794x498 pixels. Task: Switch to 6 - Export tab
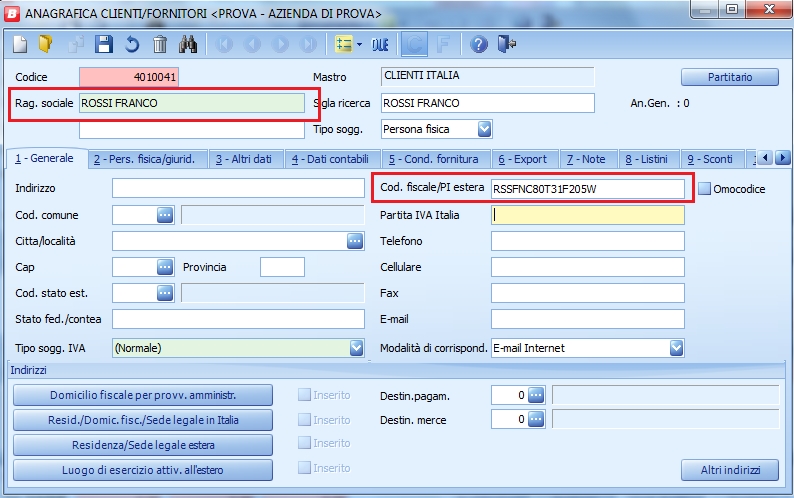[523, 159]
